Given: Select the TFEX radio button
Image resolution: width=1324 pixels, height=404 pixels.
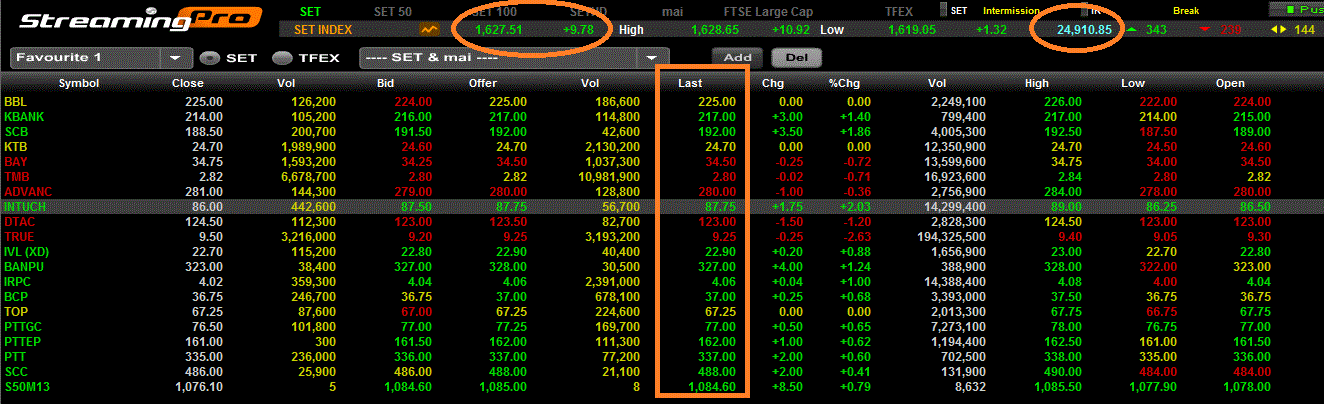Looking at the screenshot, I should click(x=283, y=58).
